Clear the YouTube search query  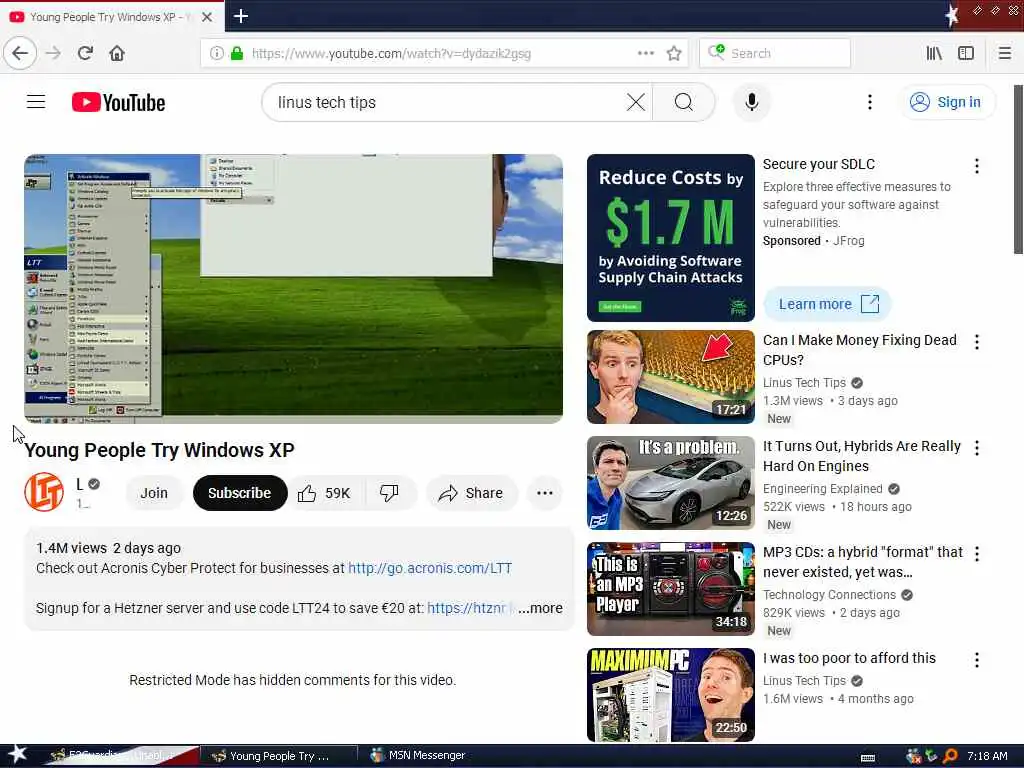[635, 103]
